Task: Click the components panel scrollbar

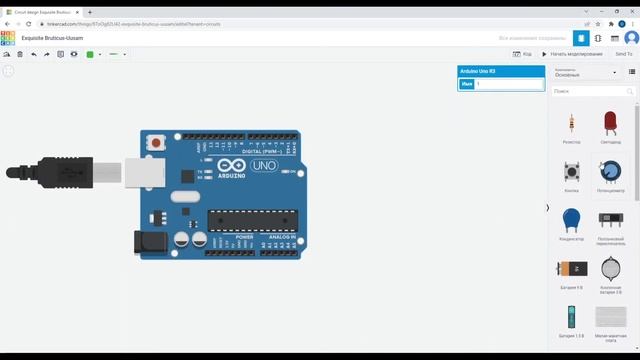Action: click(637, 153)
